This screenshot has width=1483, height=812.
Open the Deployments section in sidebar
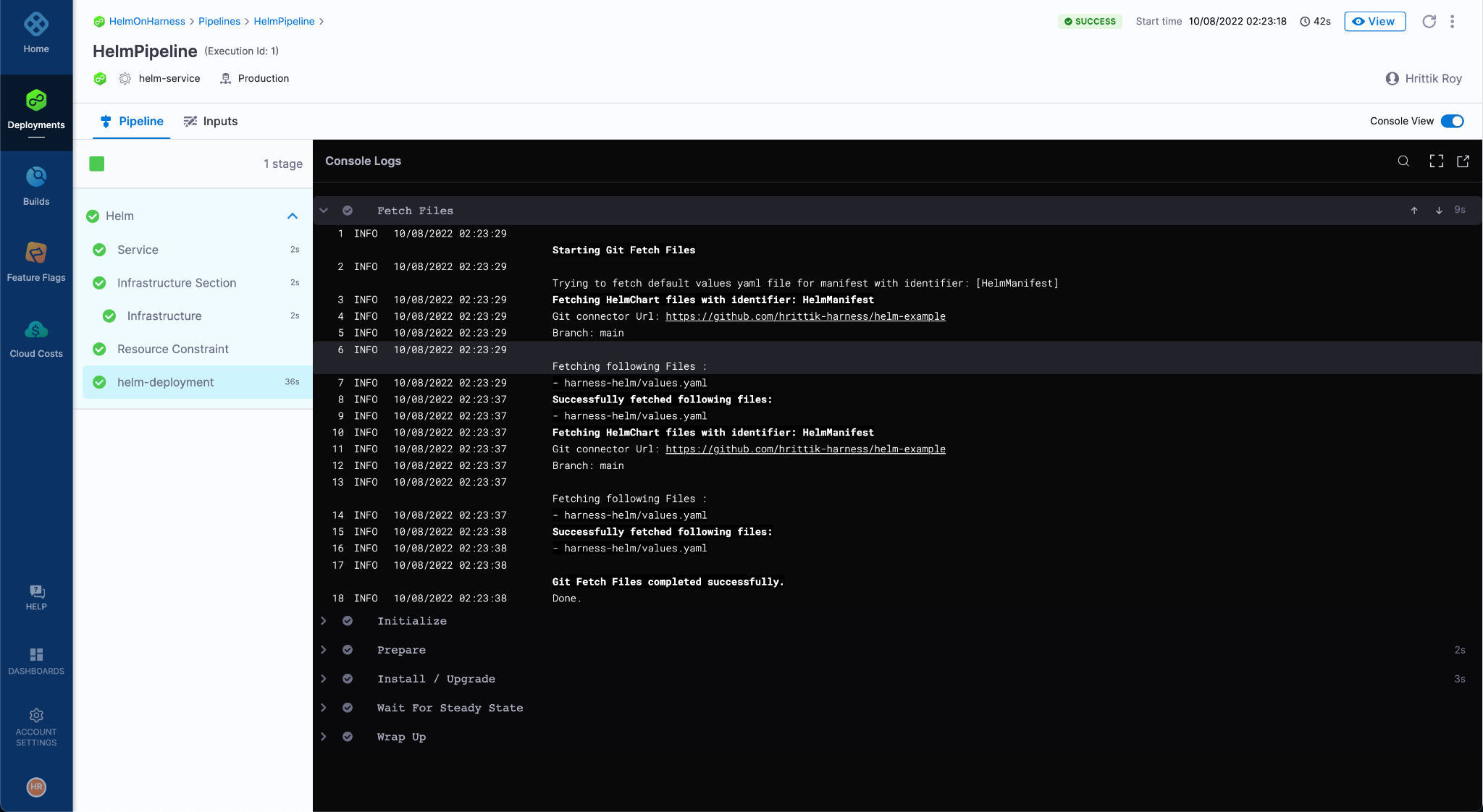(x=36, y=109)
